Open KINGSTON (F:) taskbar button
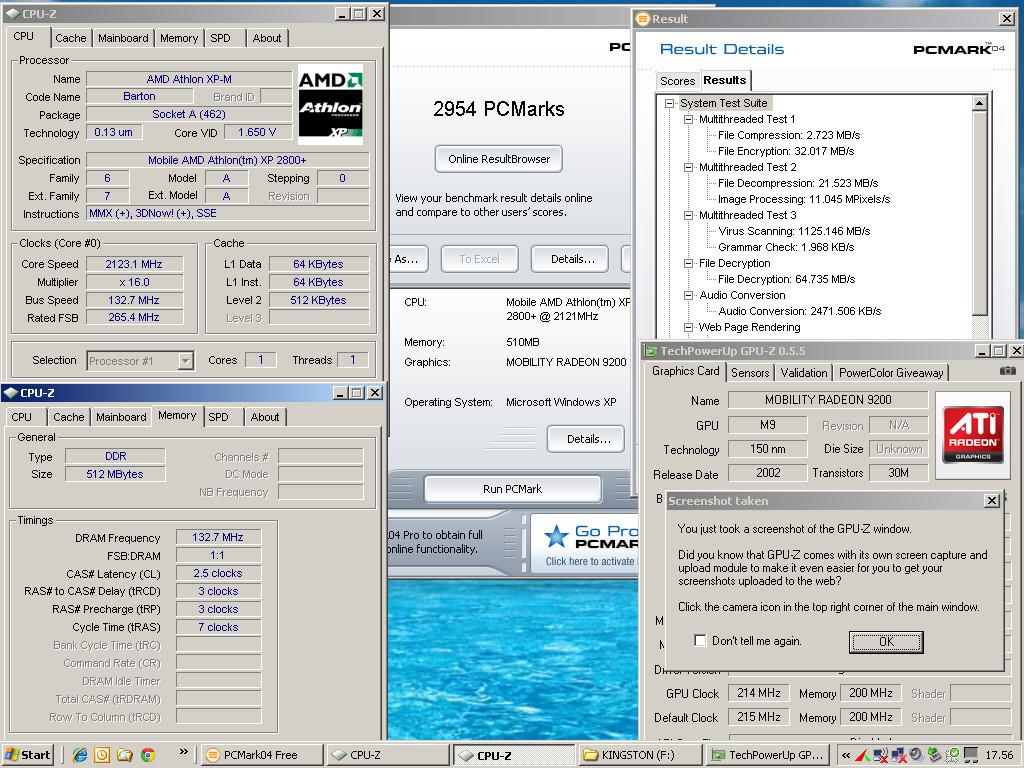The image size is (1024, 768). click(639, 755)
